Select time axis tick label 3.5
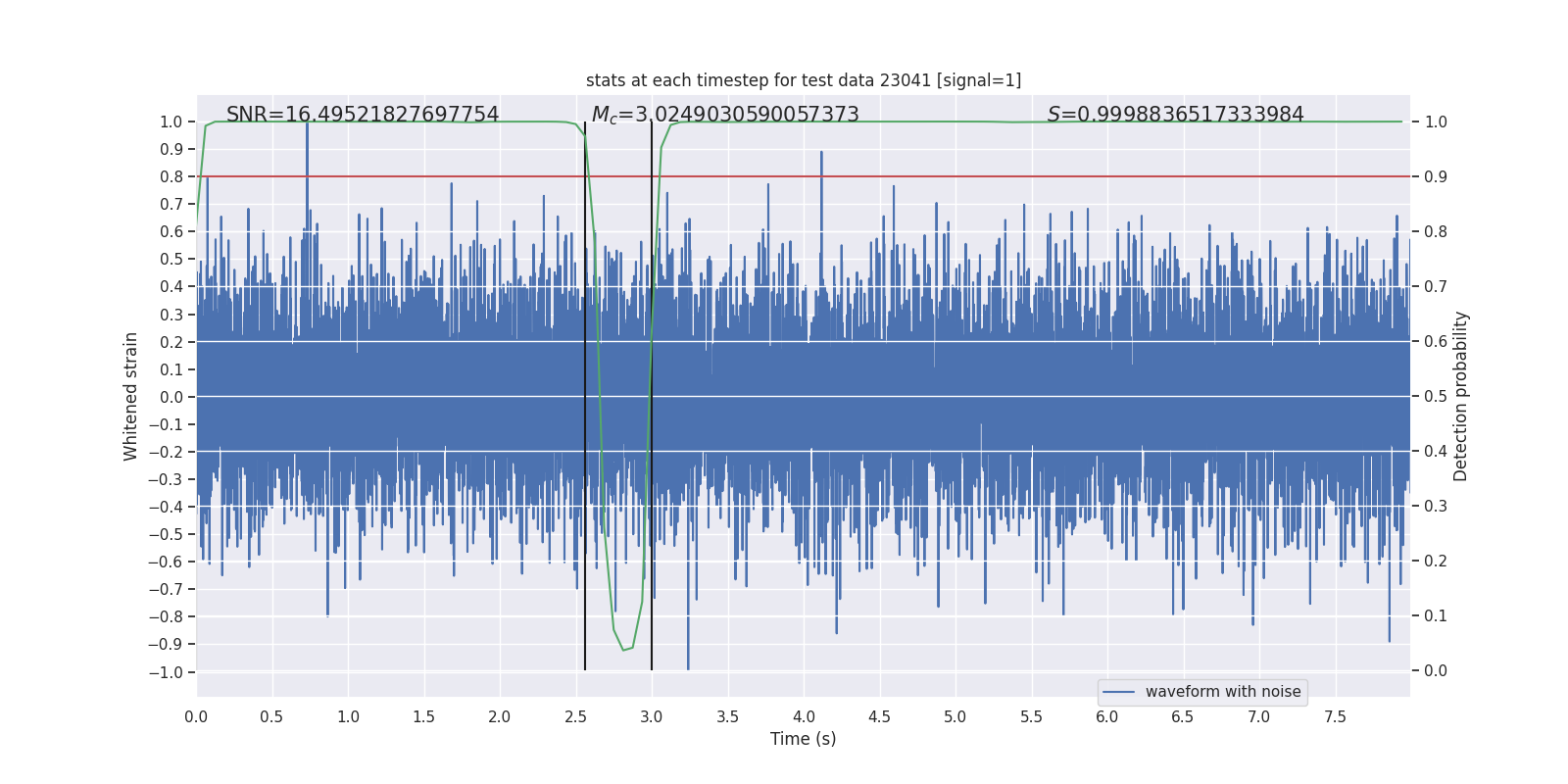This screenshot has width=1568, height=784. (x=728, y=716)
